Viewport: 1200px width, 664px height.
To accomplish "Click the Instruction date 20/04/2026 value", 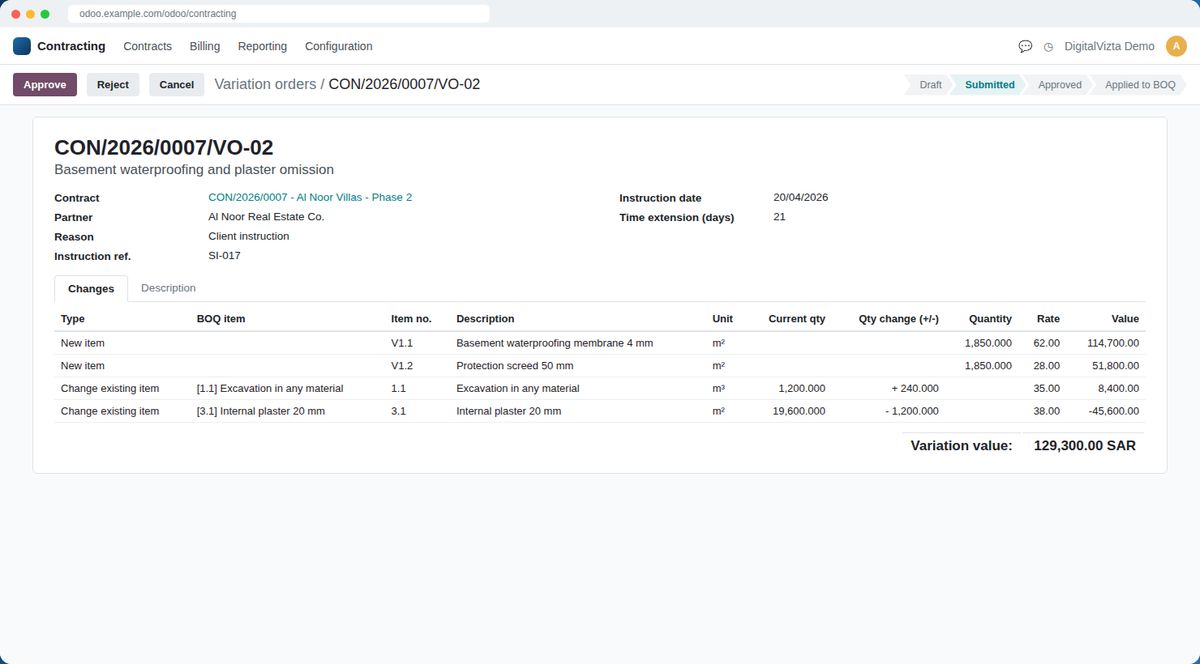I will (x=801, y=197).
